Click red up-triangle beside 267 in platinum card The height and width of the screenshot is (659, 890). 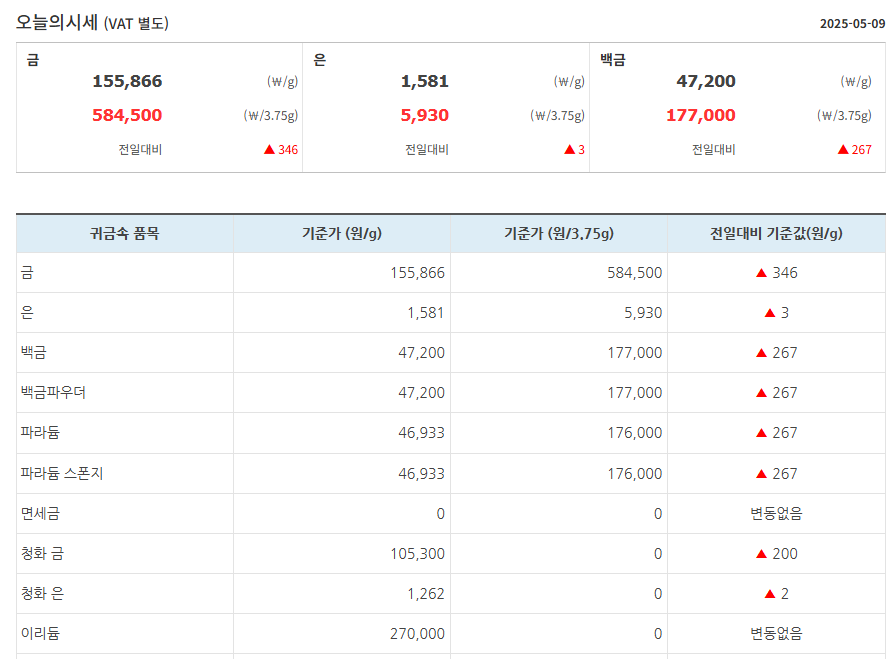click(843, 149)
